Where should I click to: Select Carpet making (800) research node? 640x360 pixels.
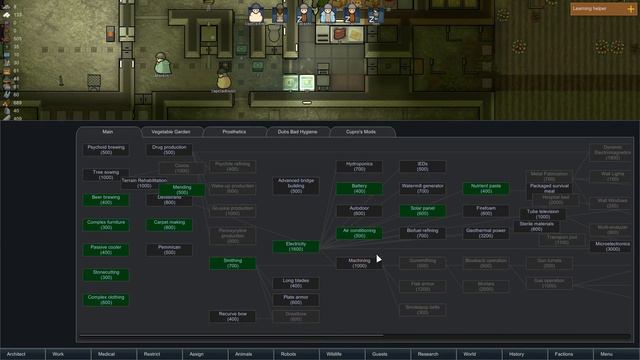[x=169, y=225]
